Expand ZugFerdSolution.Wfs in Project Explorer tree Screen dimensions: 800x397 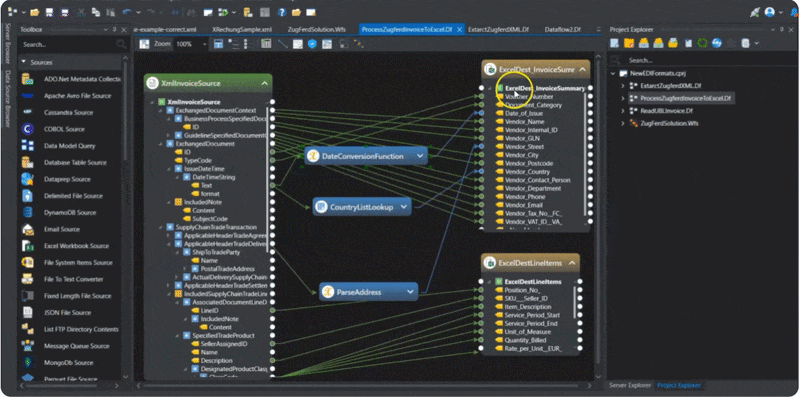pos(623,123)
